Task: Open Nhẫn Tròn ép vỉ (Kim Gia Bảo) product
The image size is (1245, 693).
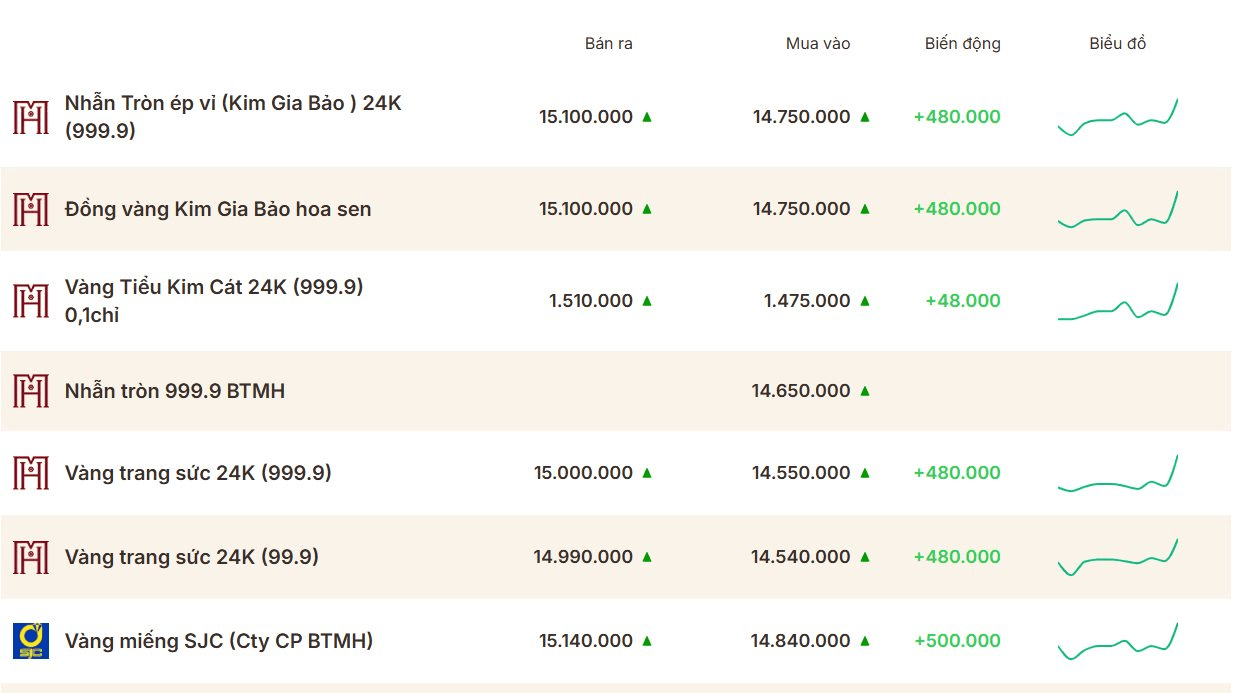Action: [x=233, y=117]
